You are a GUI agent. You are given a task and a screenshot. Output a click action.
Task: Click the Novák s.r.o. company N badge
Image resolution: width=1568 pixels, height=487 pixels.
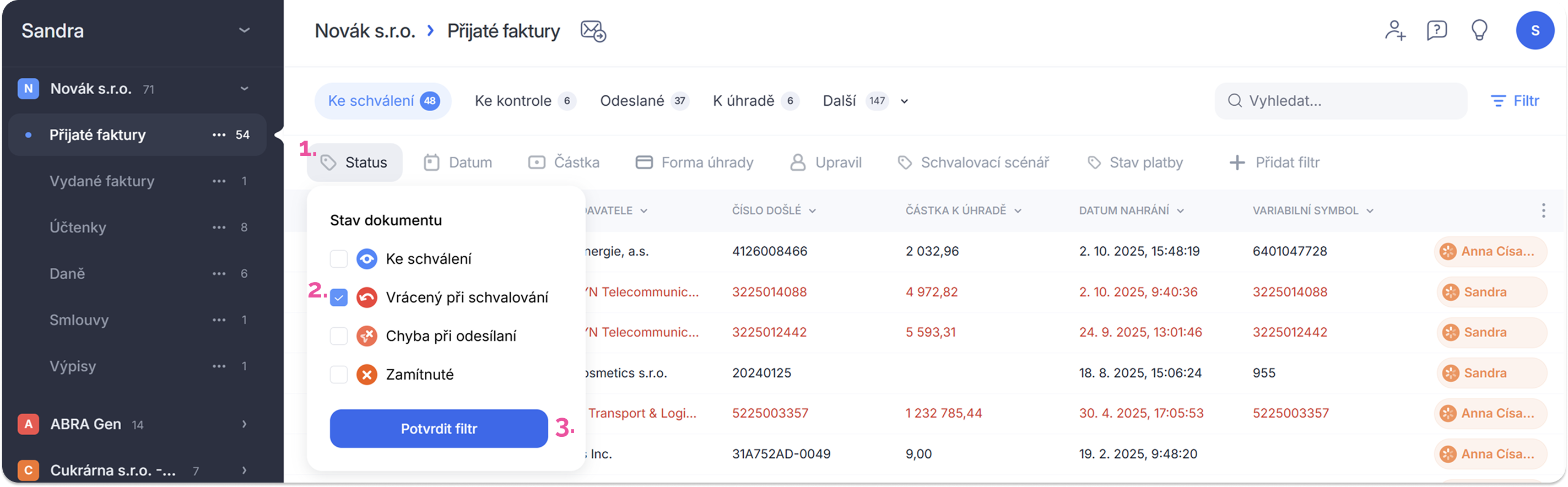click(x=28, y=89)
